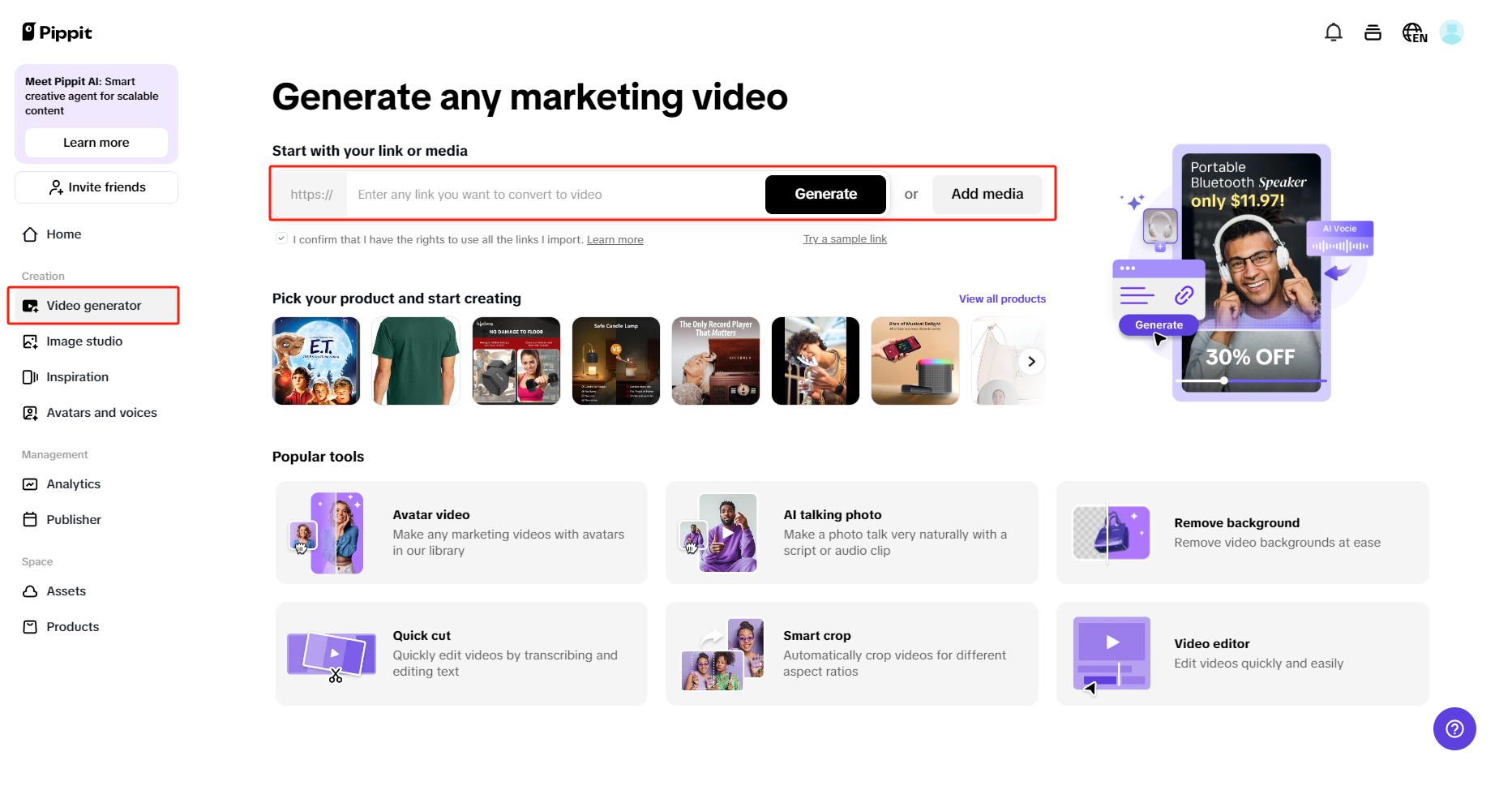Image resolution: width=1512 pixels, height=786 pixels.
Task: Open the notifications bell
Action: (1333, 32)
